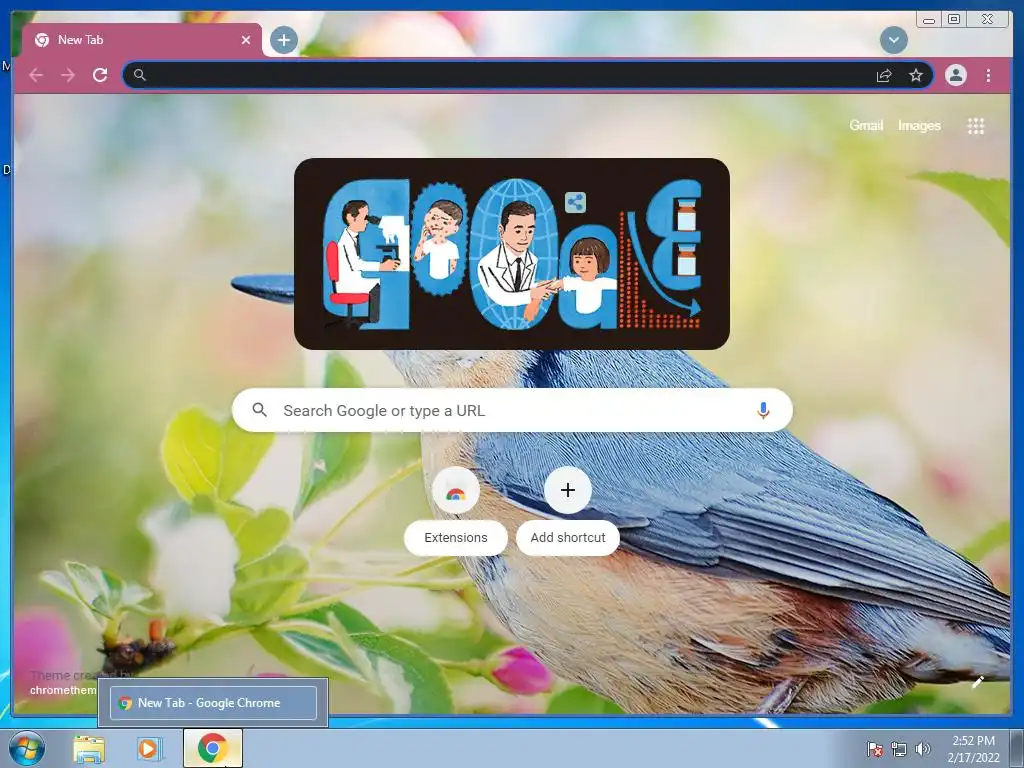
Task: Open Action Center flag in tray
Action: point(874,749)
